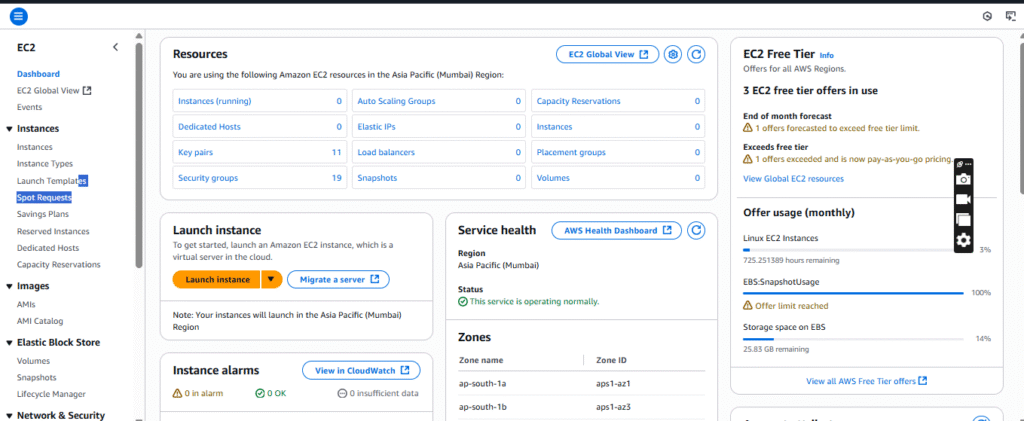Collapse the Instances section in the sidebar
The image size is (1024, 421).
tap(9, 129)
